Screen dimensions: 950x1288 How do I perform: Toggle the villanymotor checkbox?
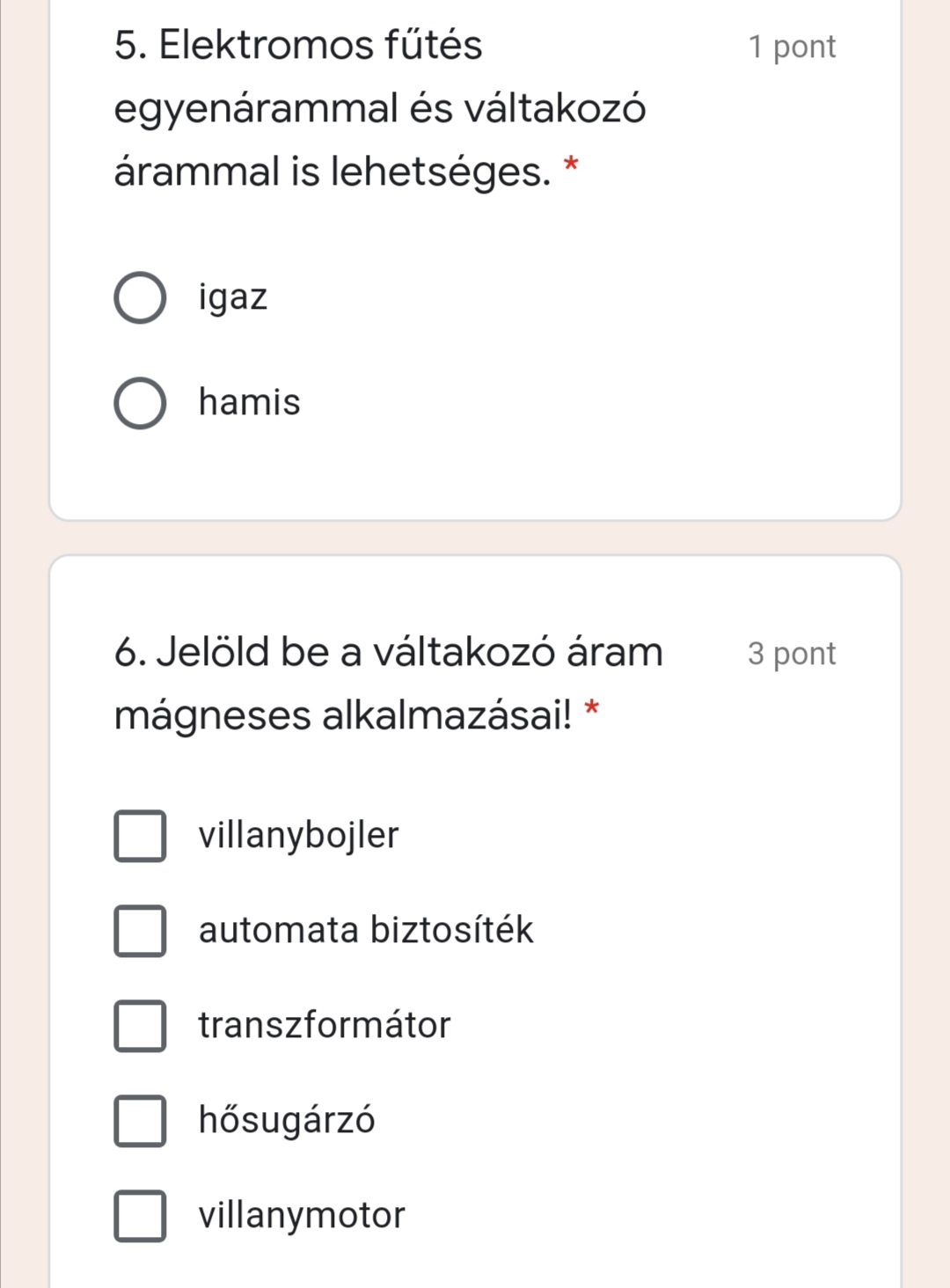[x=140, y=1216]
